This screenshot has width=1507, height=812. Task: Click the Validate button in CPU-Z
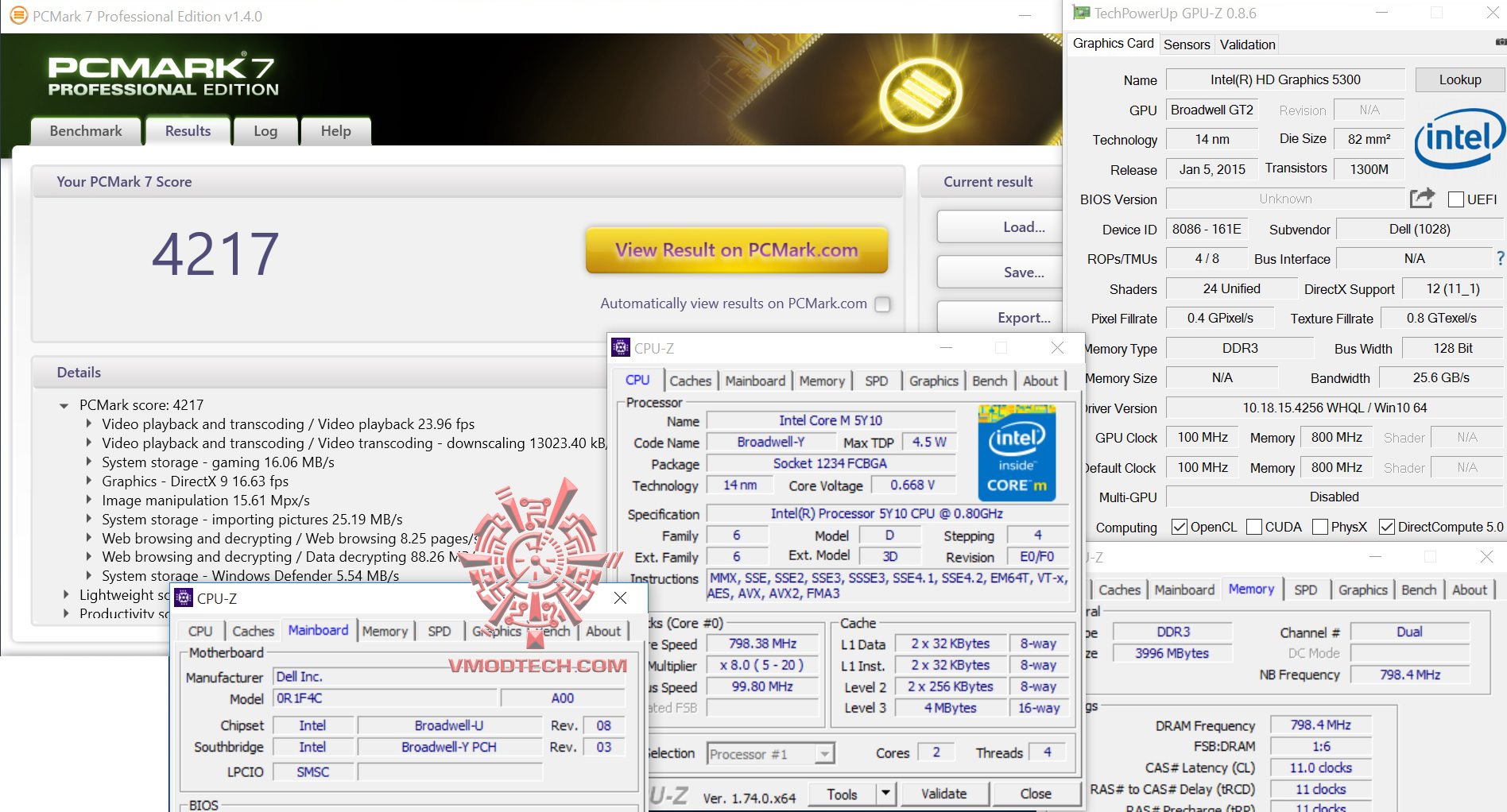click(x=943, y=794)
